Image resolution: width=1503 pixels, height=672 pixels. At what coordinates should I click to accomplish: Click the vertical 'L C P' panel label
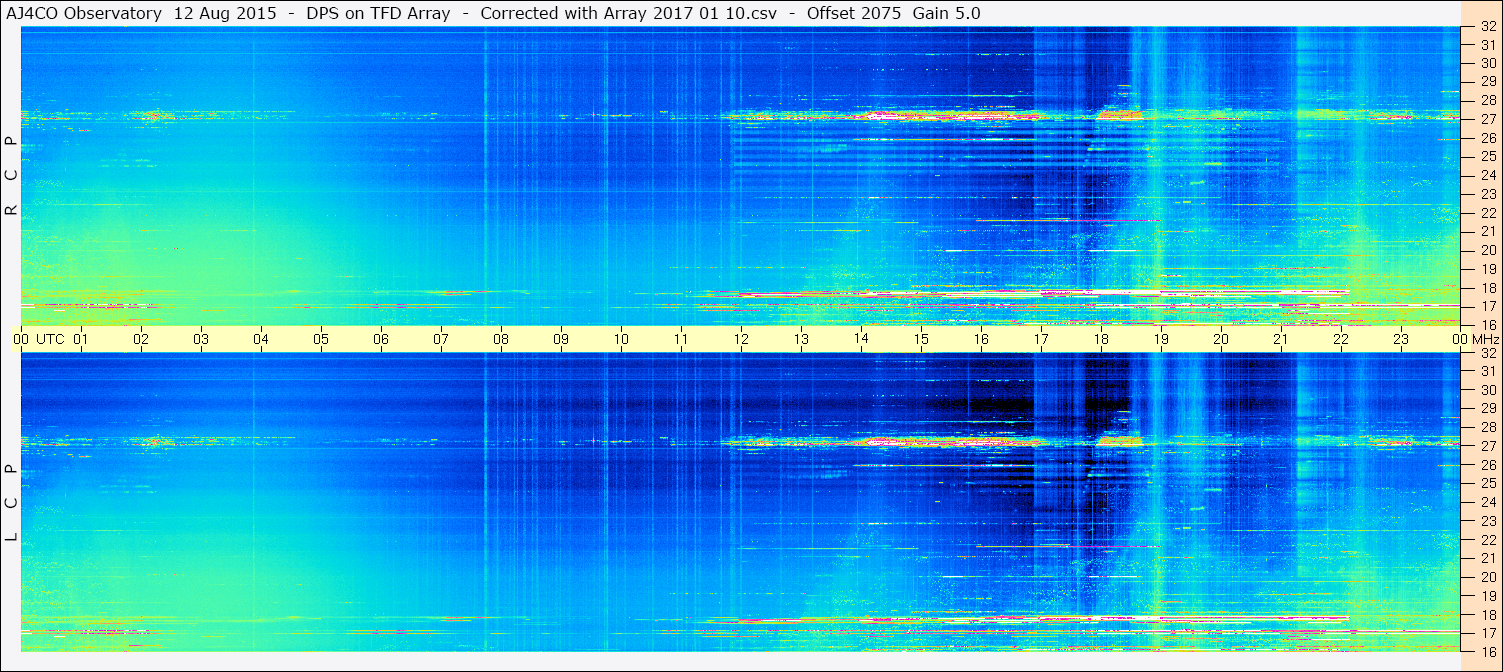12,503
